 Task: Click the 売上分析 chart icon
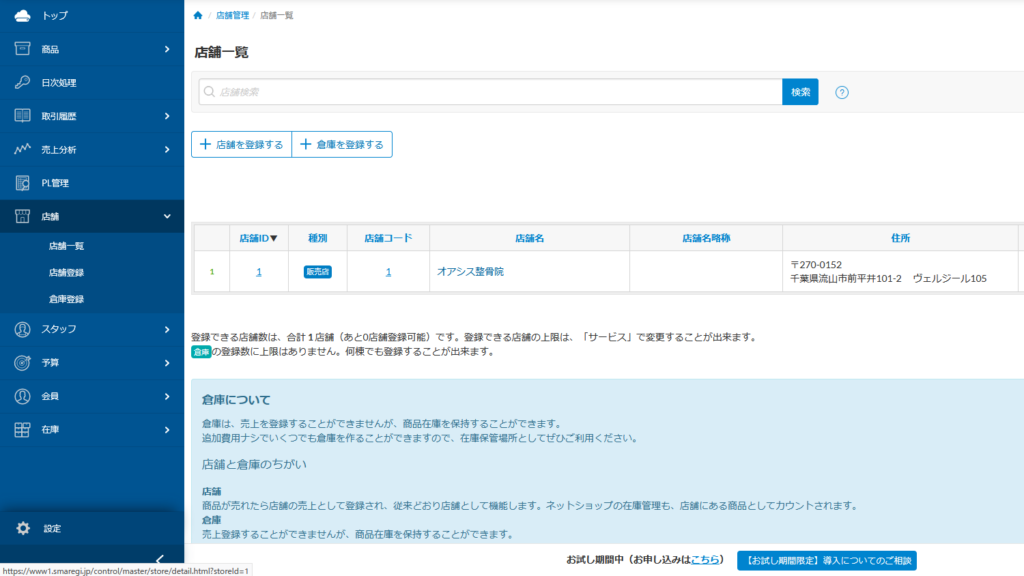tap(22, 150)
